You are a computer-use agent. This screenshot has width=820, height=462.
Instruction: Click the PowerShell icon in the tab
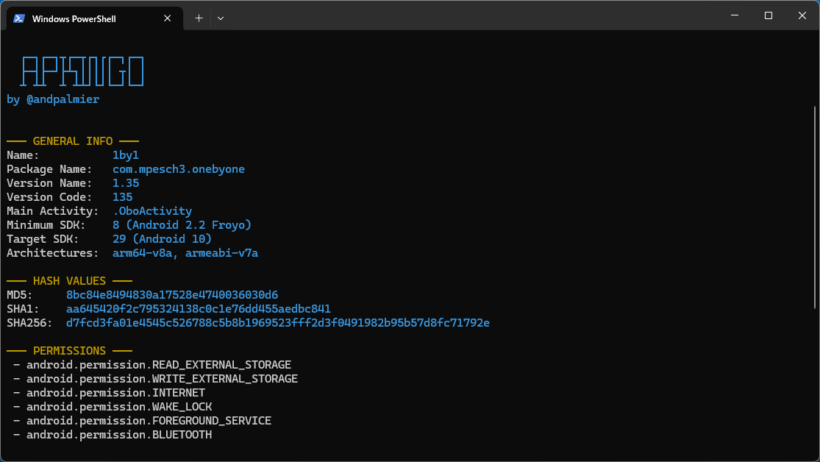(19, 18)
